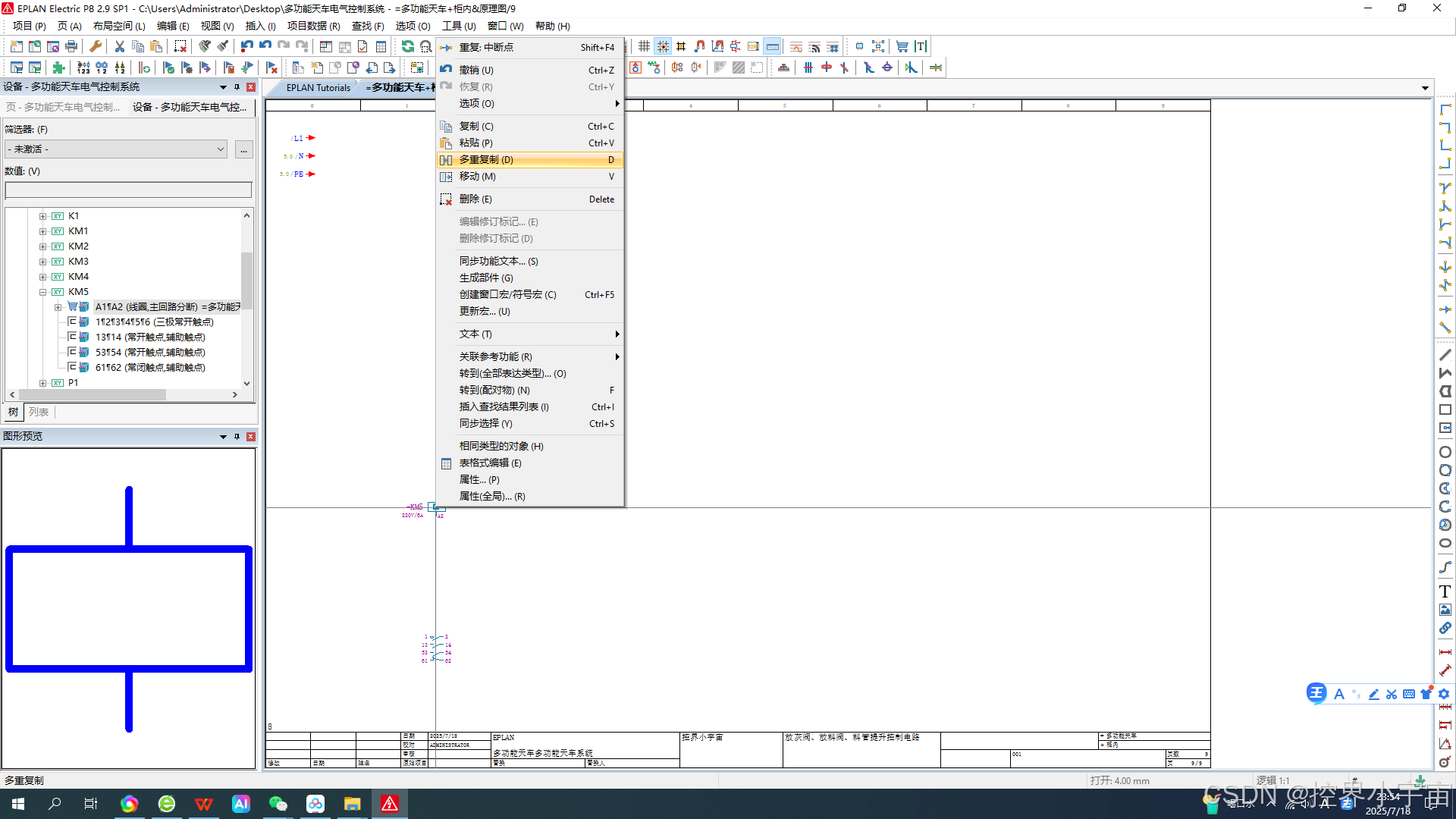
Task: Click the red magnet snap icon
Action: tap(699, 47)
